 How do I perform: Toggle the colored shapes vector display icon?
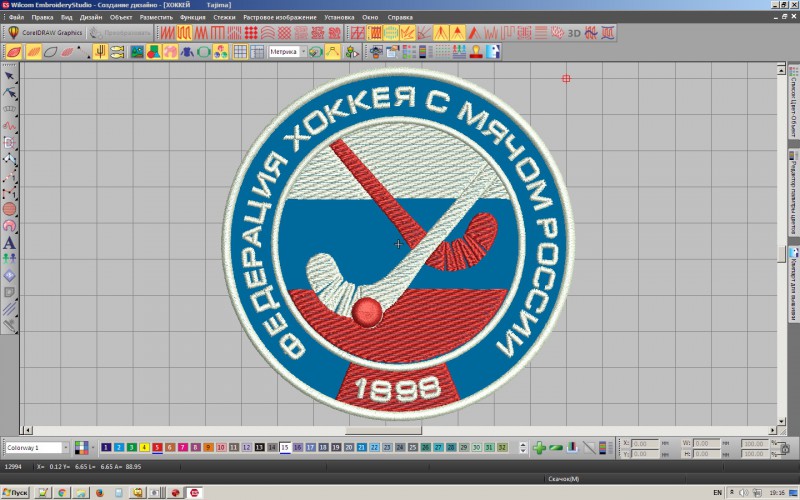[154, 52]
